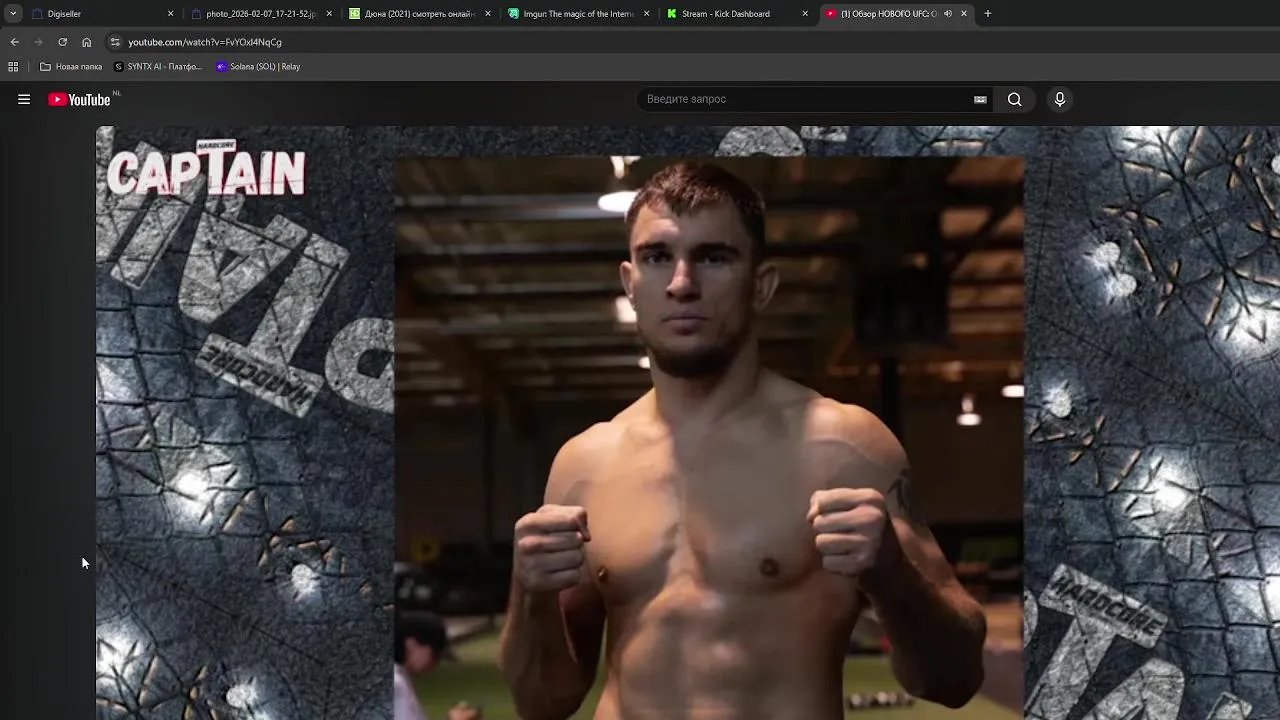Close the Kick Dashboard tab
1280x720 pixels.
point(805,14)
